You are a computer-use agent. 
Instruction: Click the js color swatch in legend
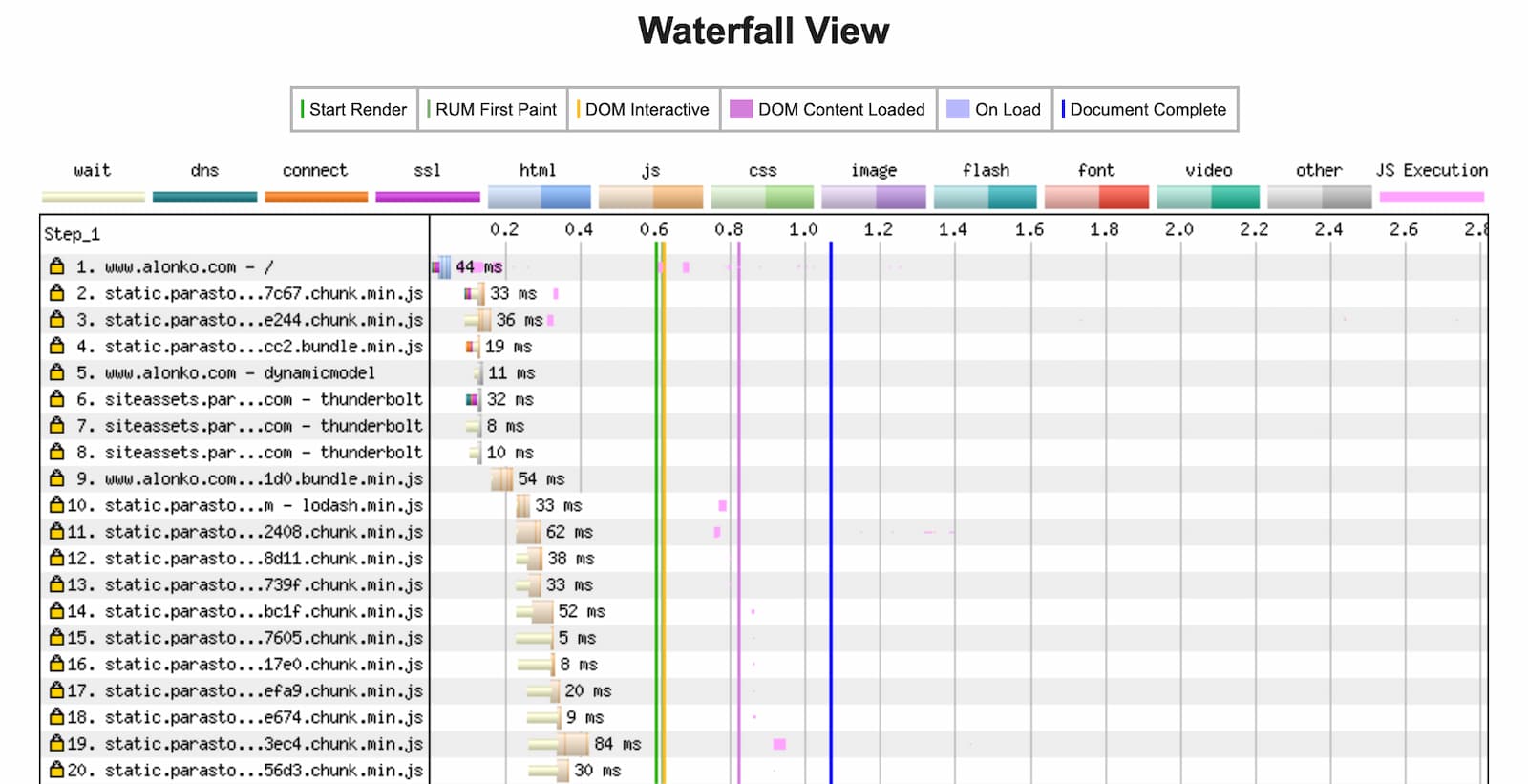(x=650, y=198)
